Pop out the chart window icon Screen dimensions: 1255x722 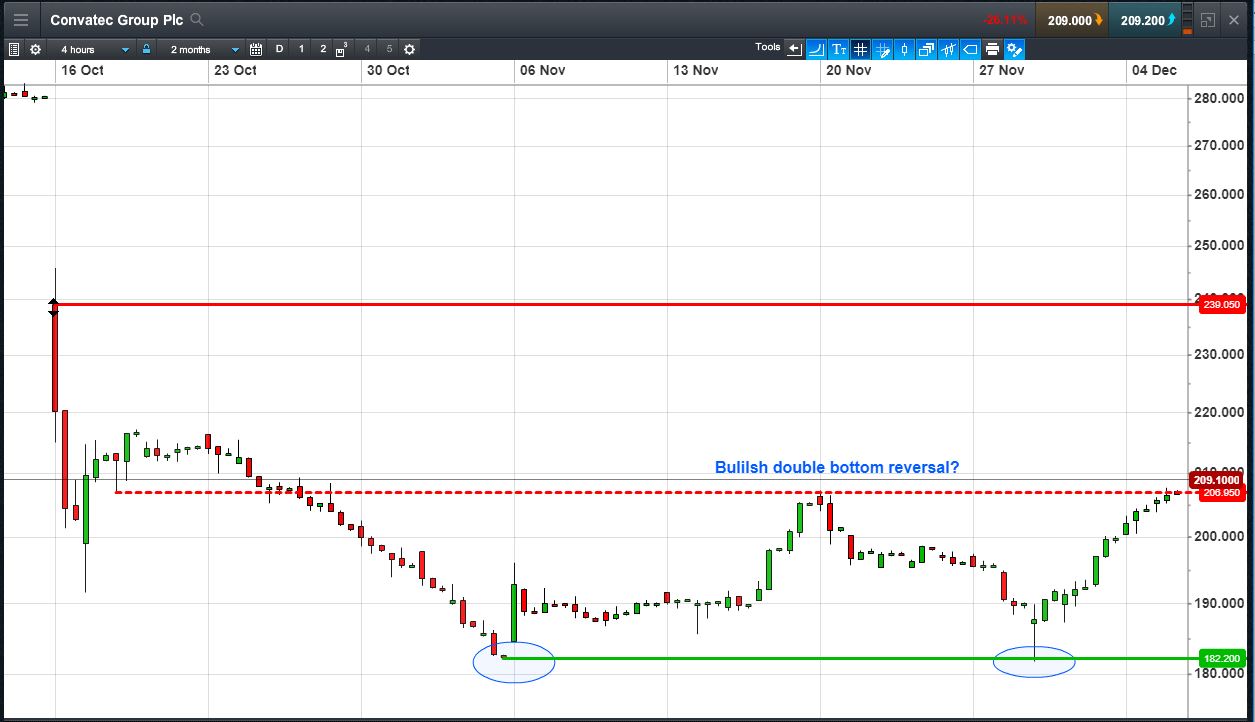point(1207,20)
